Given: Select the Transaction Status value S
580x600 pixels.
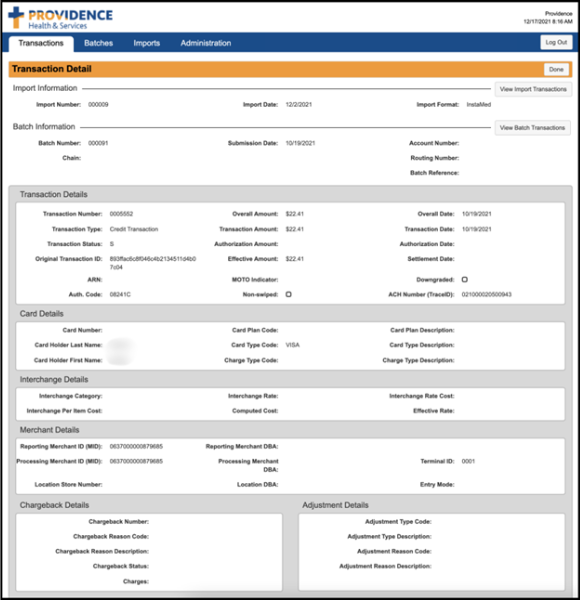Looking at the screenshot, I should (x=112, y=244).
